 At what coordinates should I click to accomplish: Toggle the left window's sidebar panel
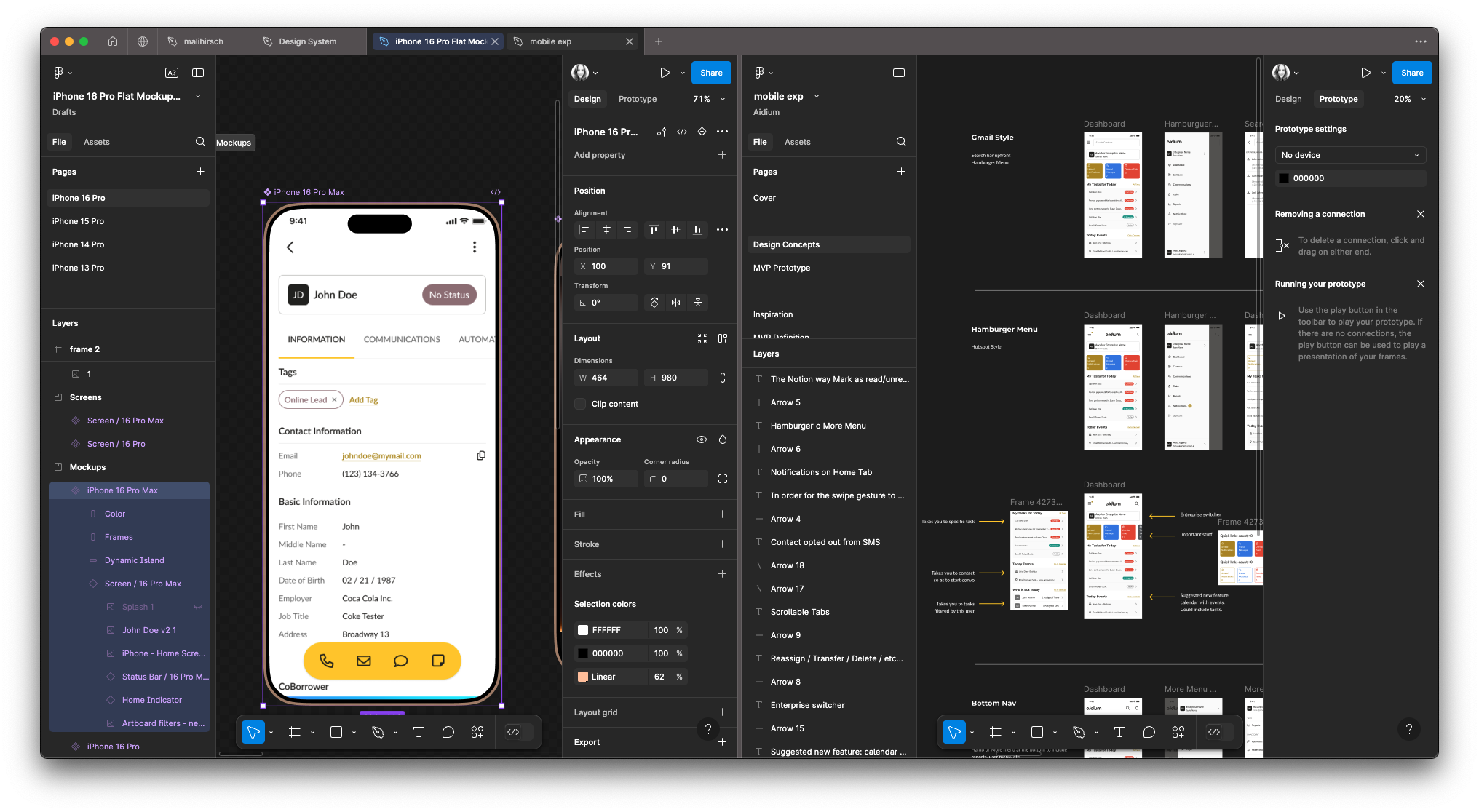[198, 73]
